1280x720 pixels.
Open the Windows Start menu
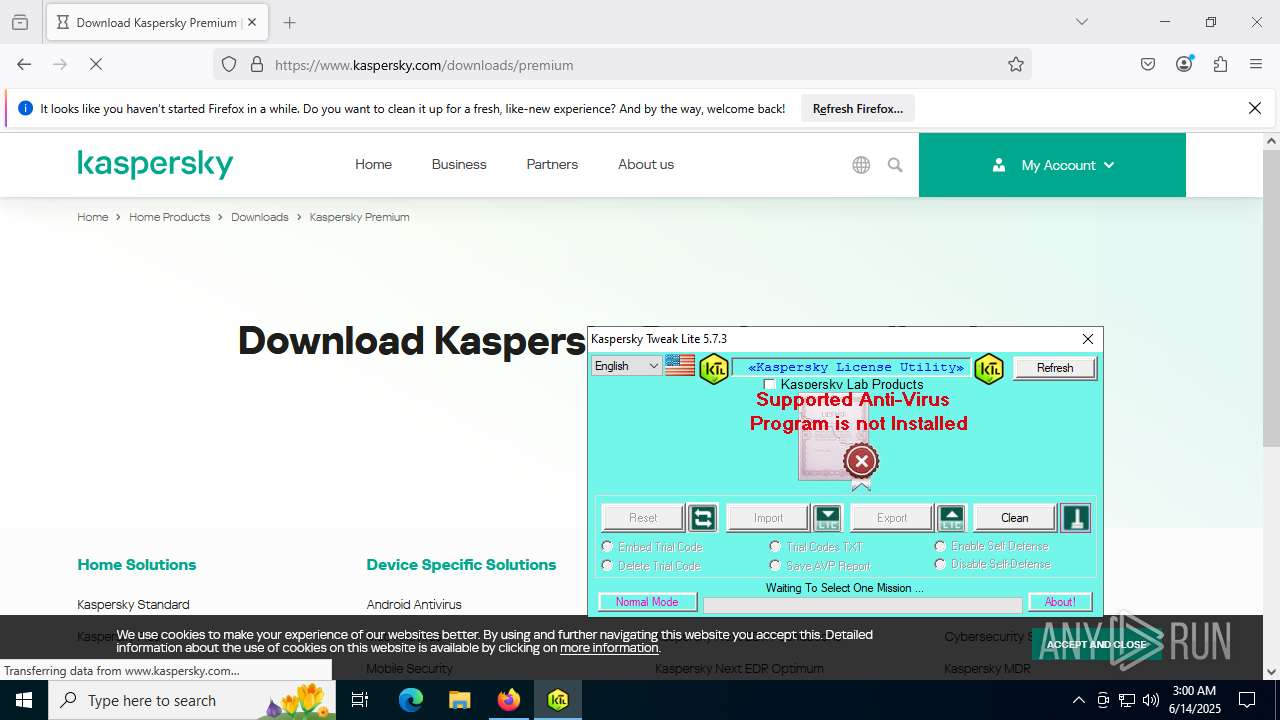[23, 700]
